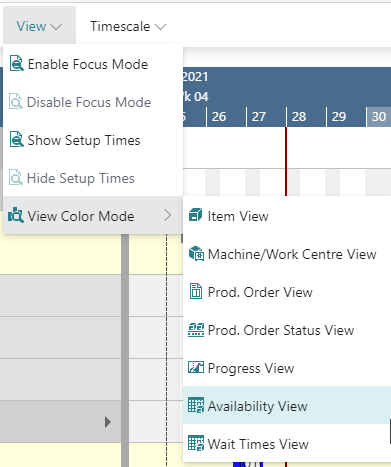Viewport: 391px width, 467px height.
Task: Click the View Color Mode icon
Action: click(16, 216)
